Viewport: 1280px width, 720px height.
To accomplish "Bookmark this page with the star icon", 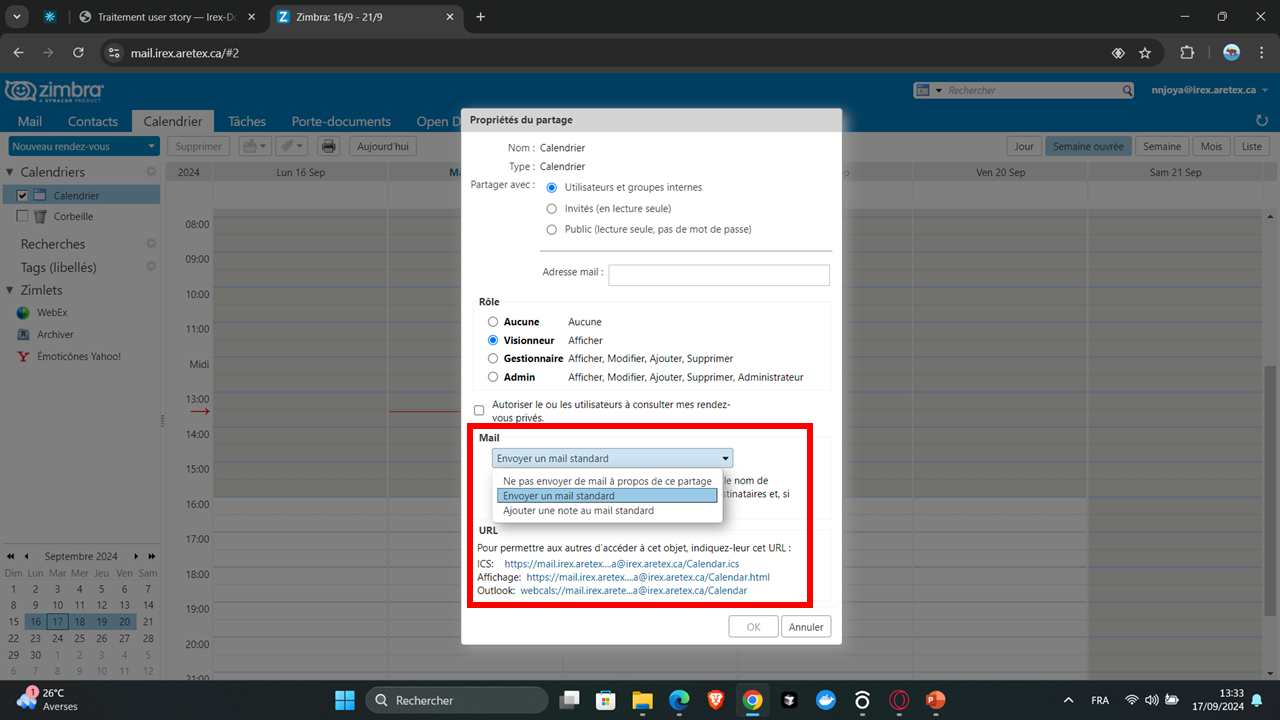I will [x=1145, y=53].
